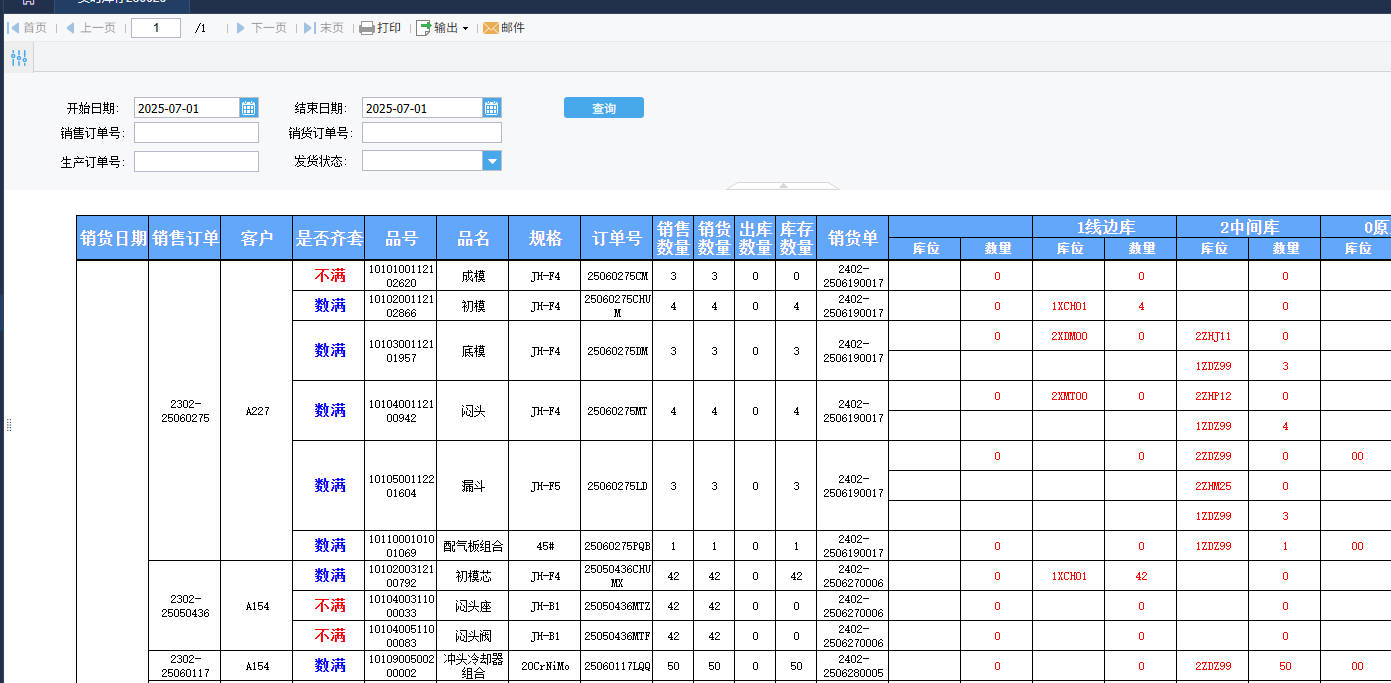Screen dimensions: 1391x683
Task: Click the left side panel splitter handle
Action: (9, 426)
